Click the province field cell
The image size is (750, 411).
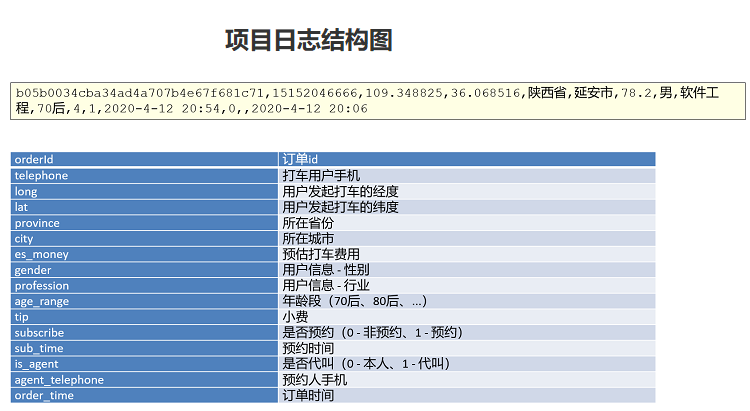[x=144, y=223]
